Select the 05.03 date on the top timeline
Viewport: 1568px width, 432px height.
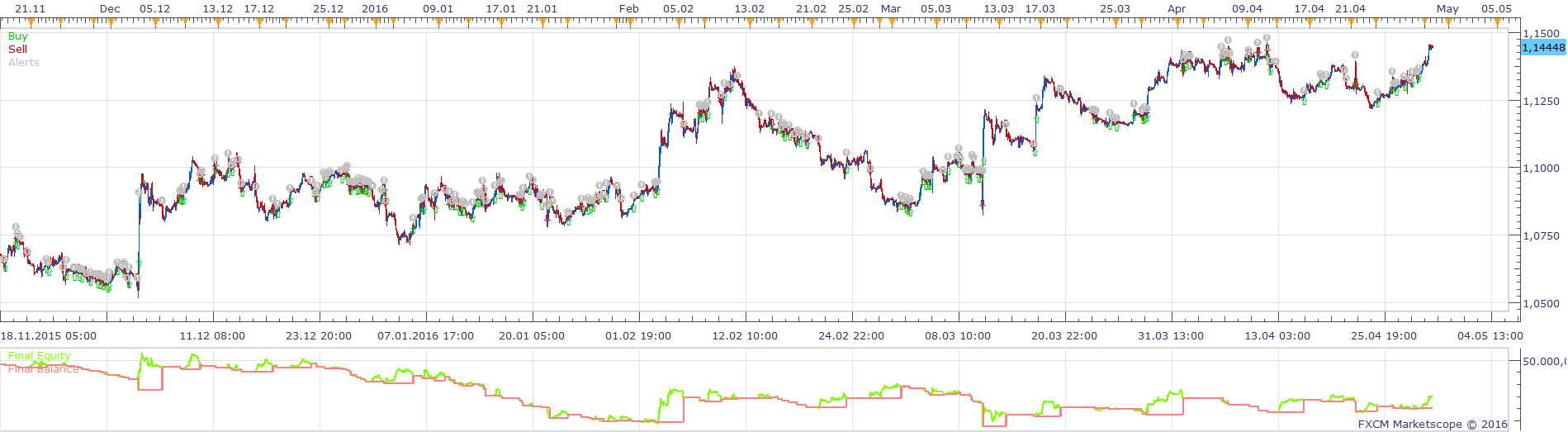(x=936, y=9)
